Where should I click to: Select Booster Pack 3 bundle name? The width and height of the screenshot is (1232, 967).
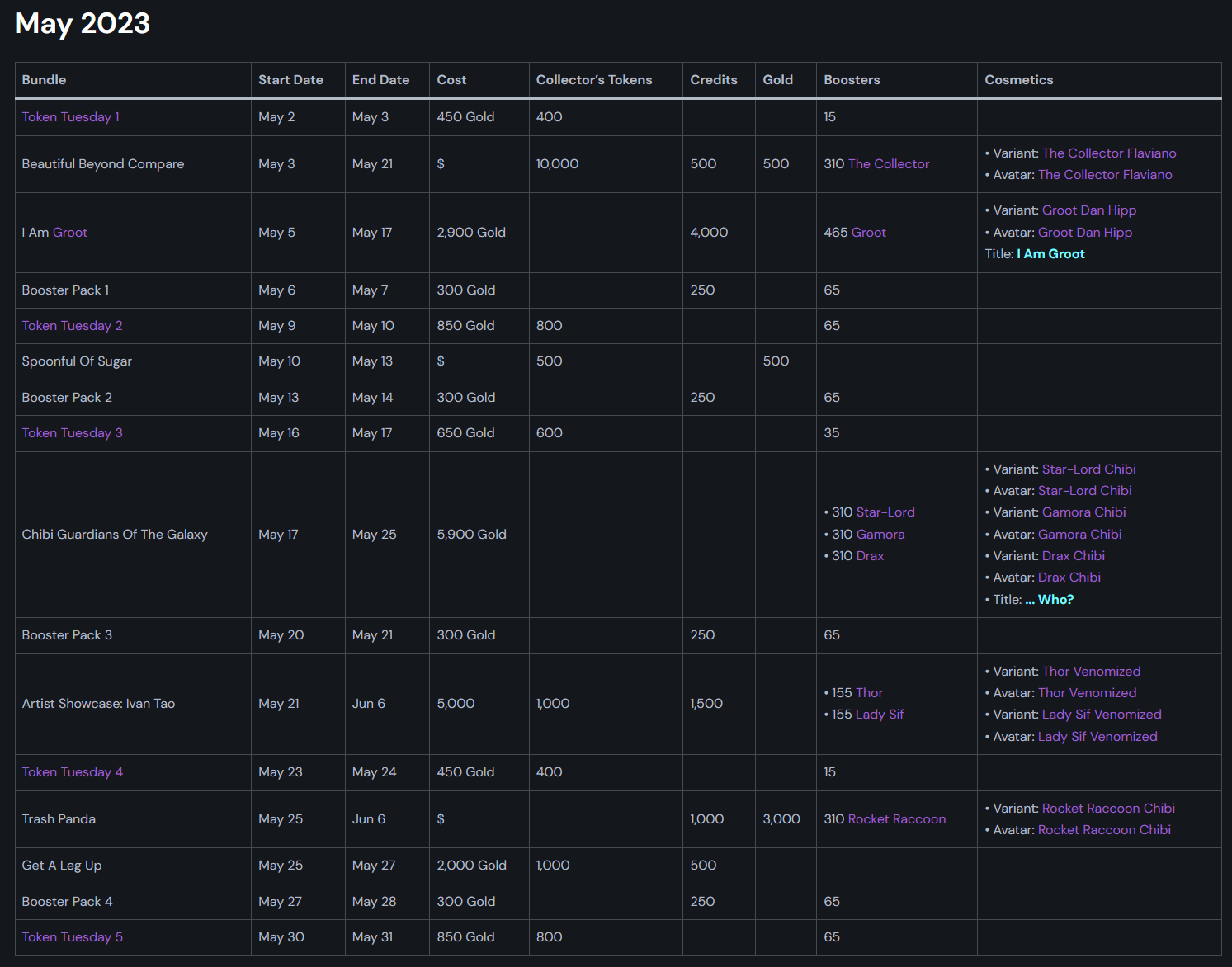click(67, 635)
